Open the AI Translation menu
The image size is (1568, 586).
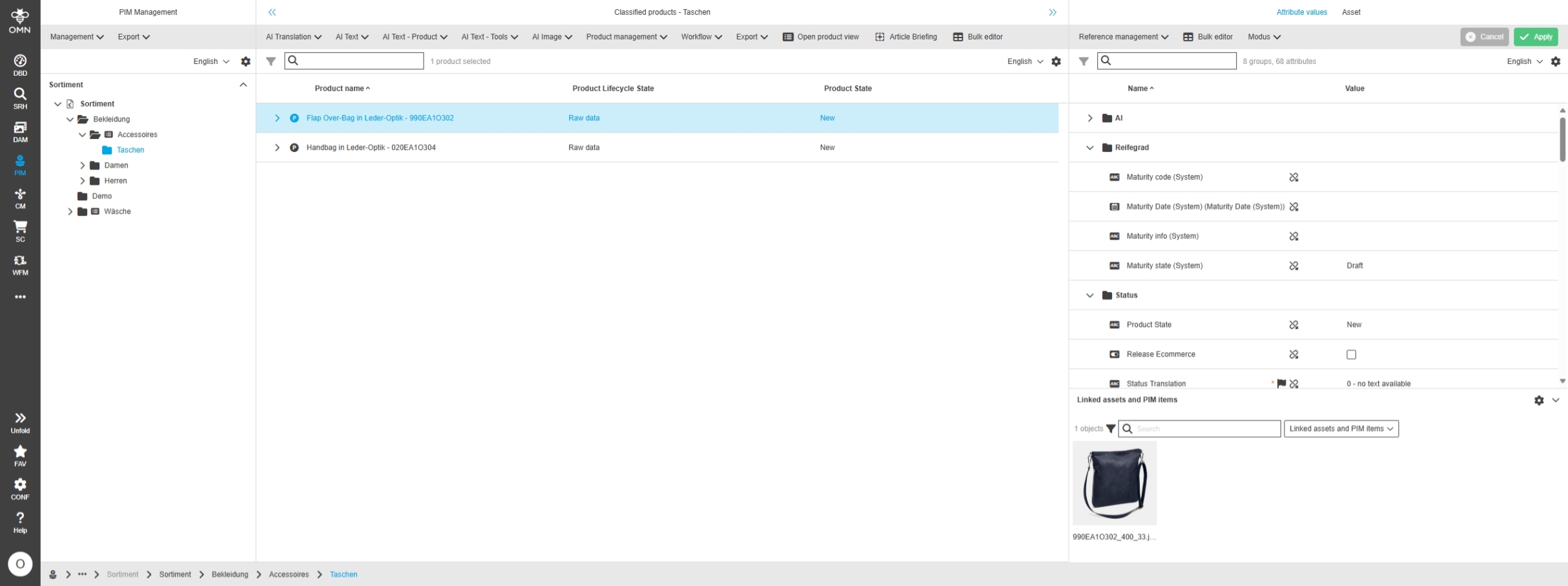click(x=294, y=37)
